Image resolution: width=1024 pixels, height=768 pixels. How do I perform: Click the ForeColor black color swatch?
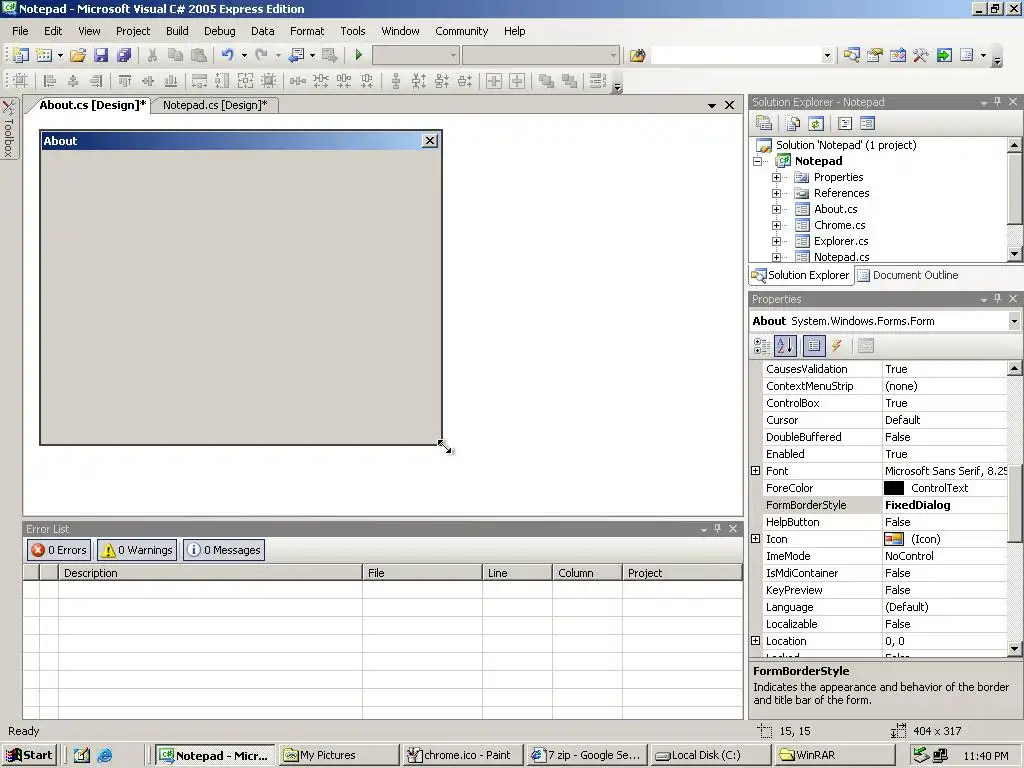(x=893, y=488)
